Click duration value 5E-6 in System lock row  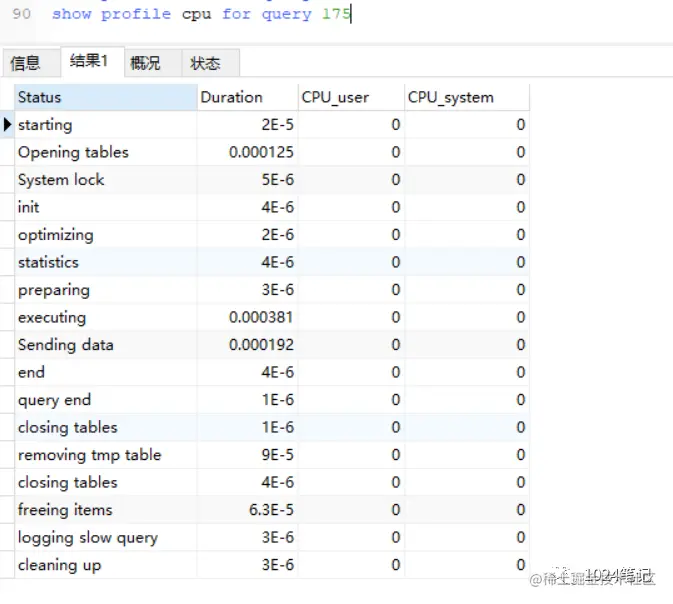278,180
